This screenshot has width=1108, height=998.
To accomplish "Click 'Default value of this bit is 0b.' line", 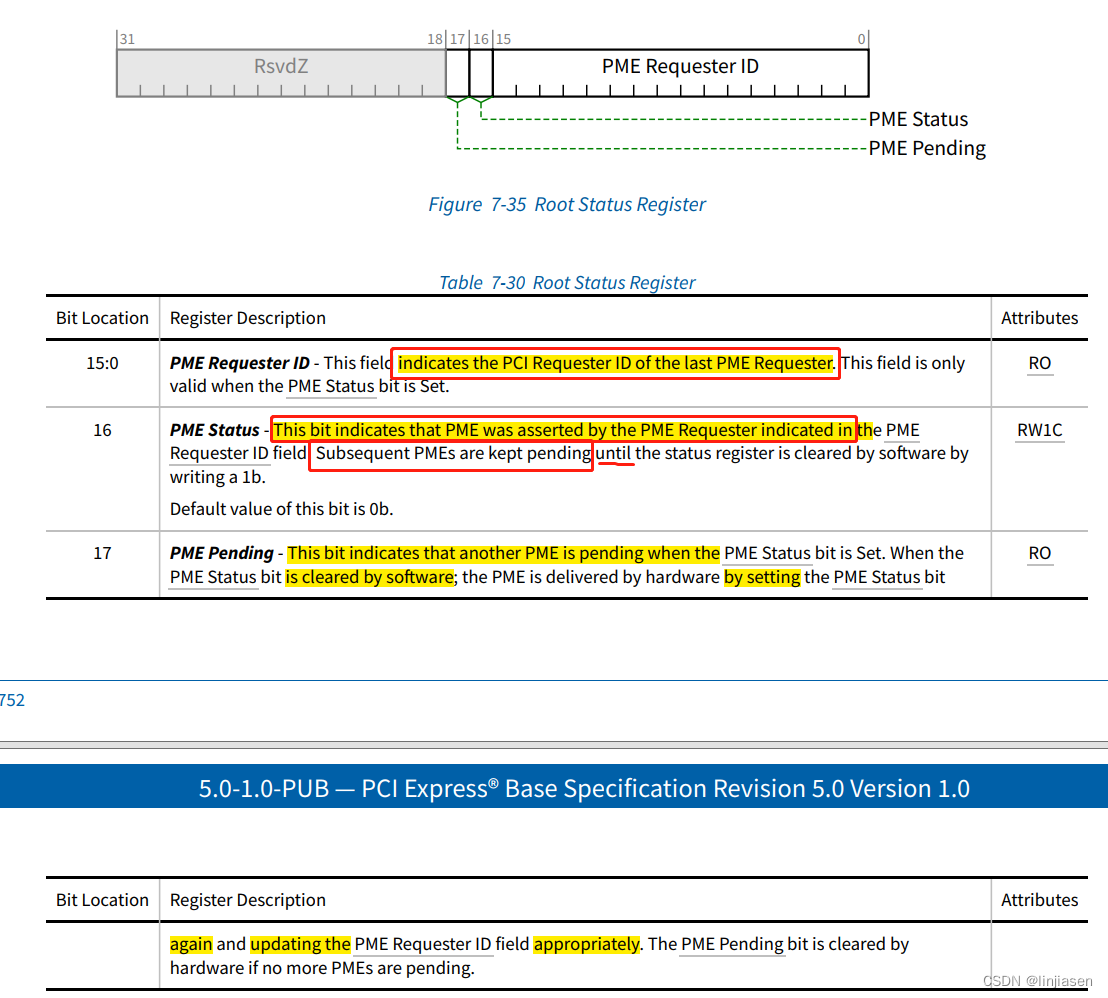I will click(281, 510).
